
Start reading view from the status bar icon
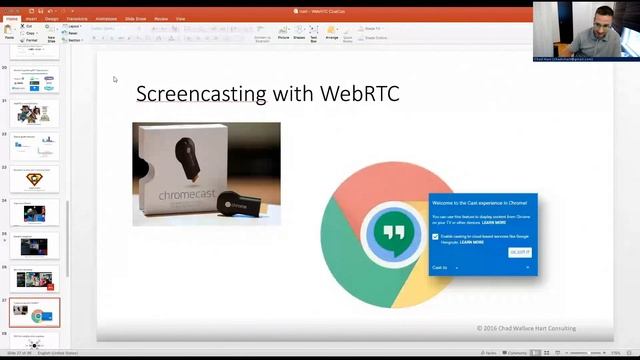click(558, 353)
